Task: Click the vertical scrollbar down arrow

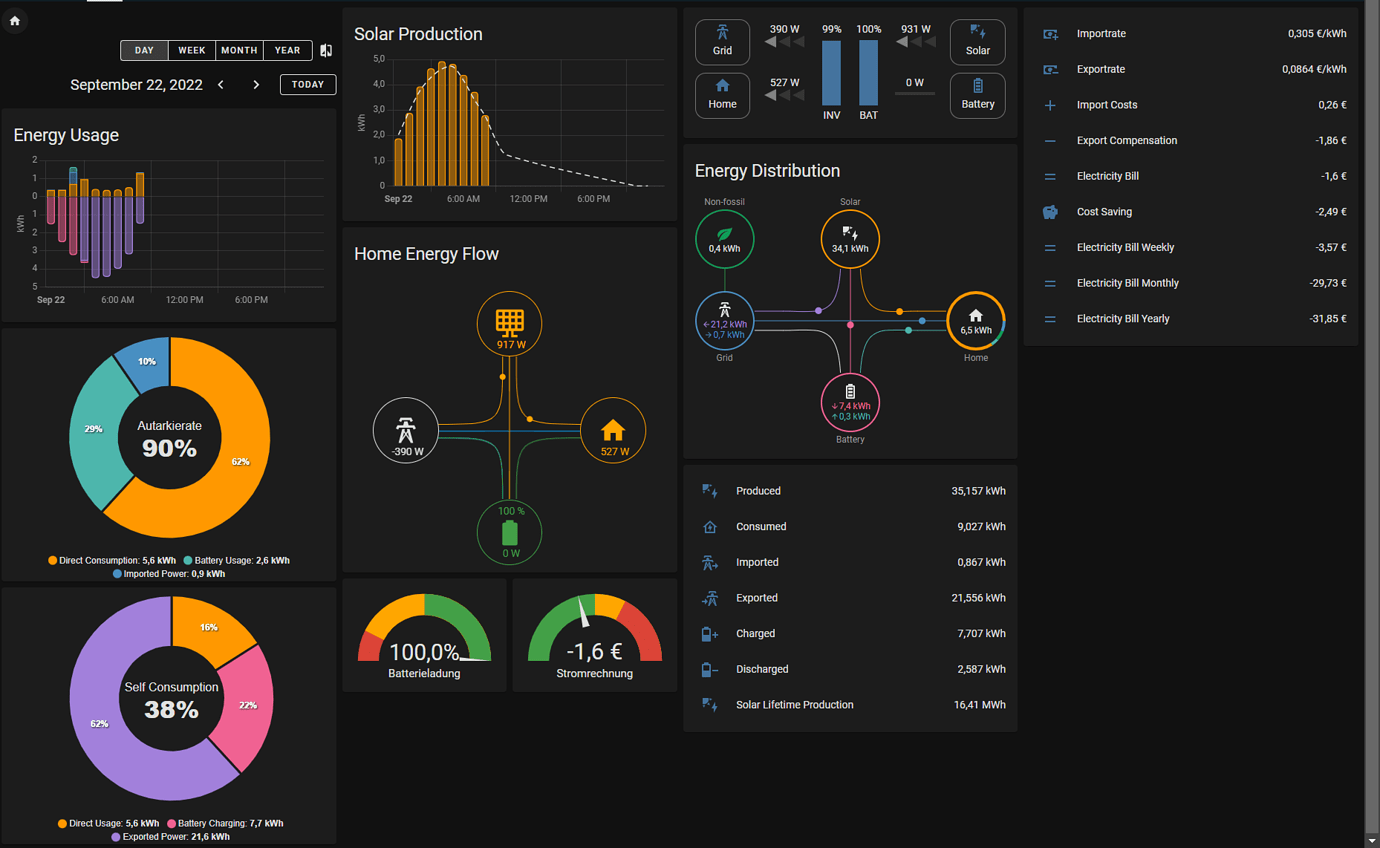Action: pyautogui.click(x=1372, y=840)
